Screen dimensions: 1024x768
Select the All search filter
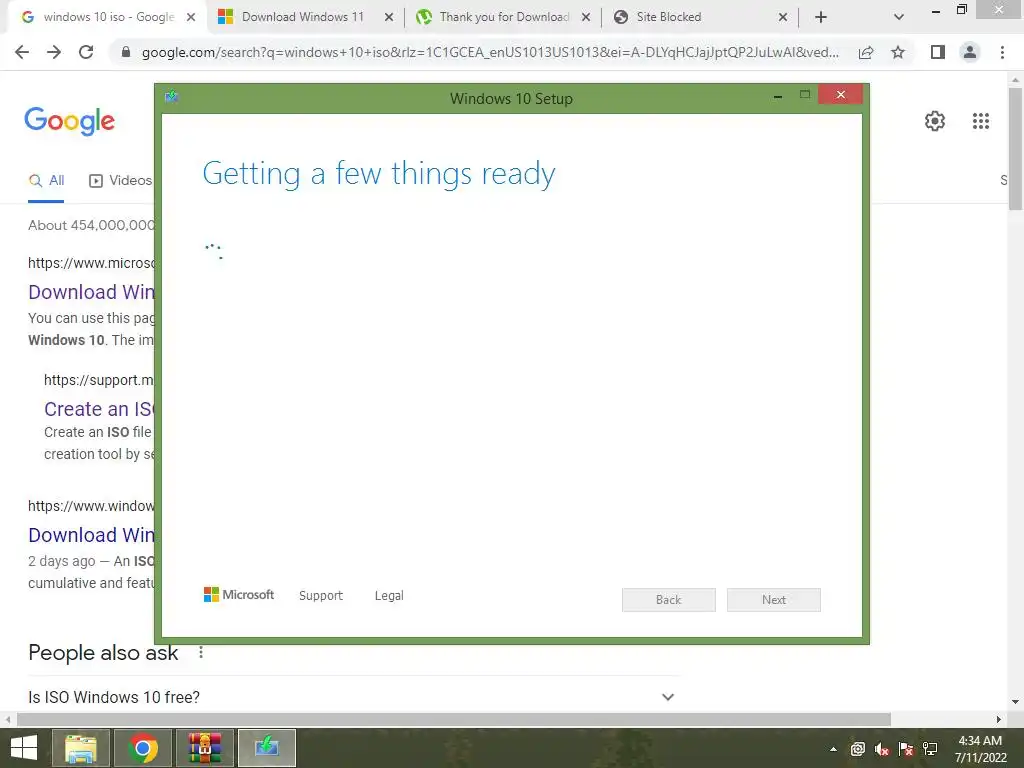tap(46, 181)
